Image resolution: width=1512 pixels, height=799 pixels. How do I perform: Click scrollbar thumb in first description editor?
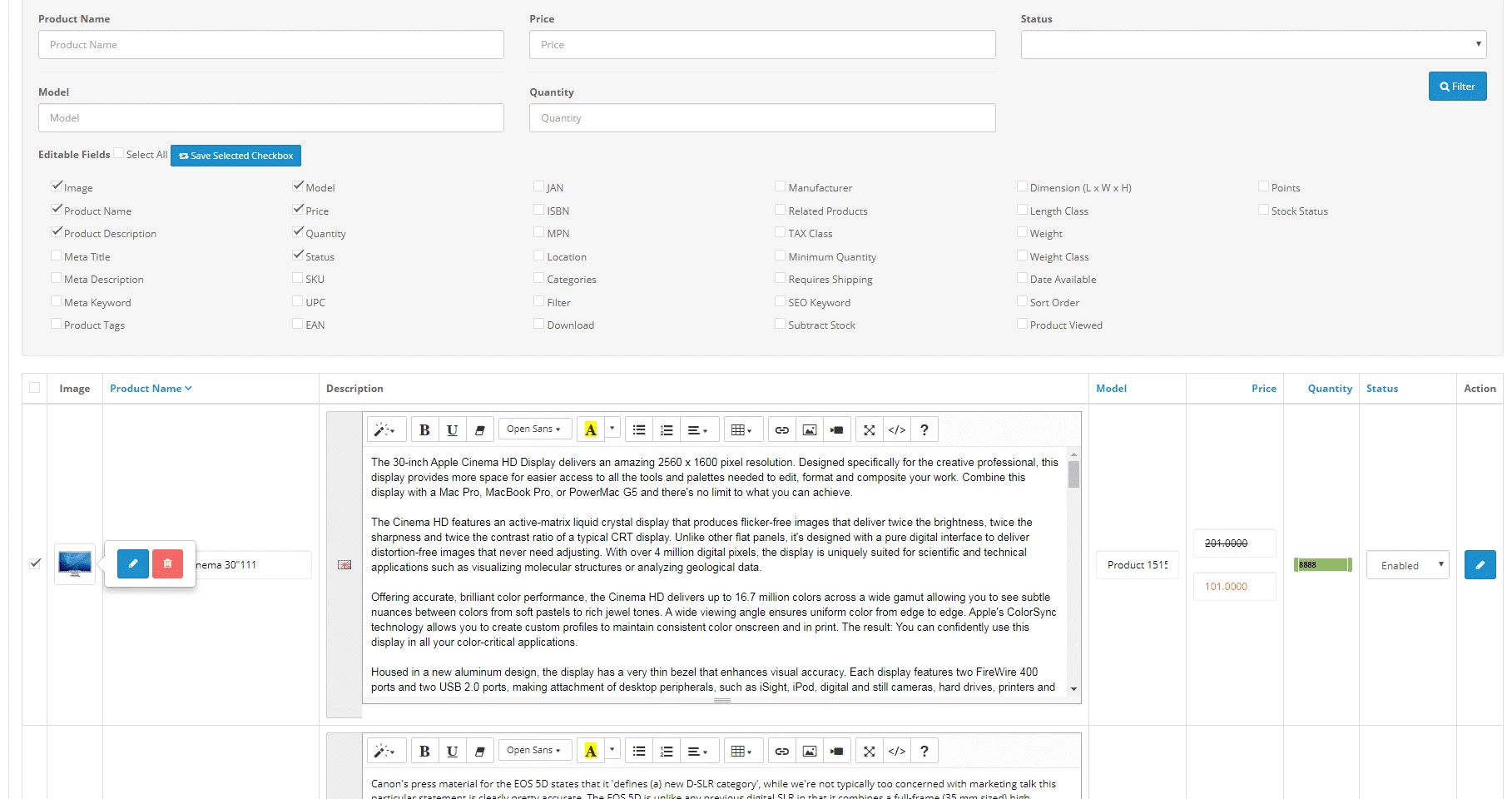1073,474
